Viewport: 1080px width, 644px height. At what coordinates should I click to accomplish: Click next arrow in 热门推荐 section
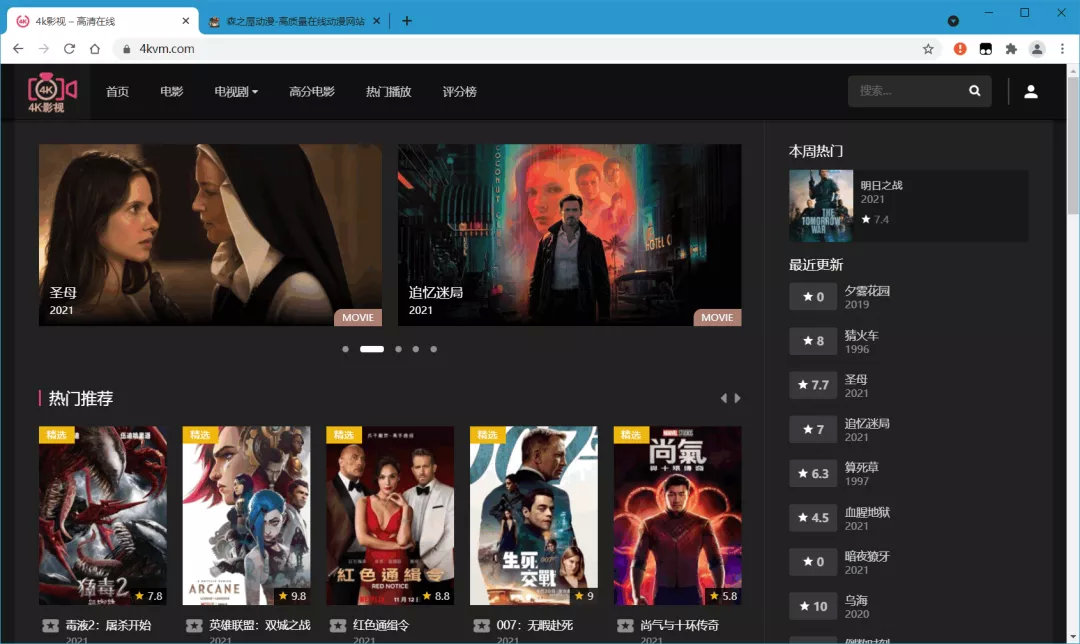click(737, 398)
